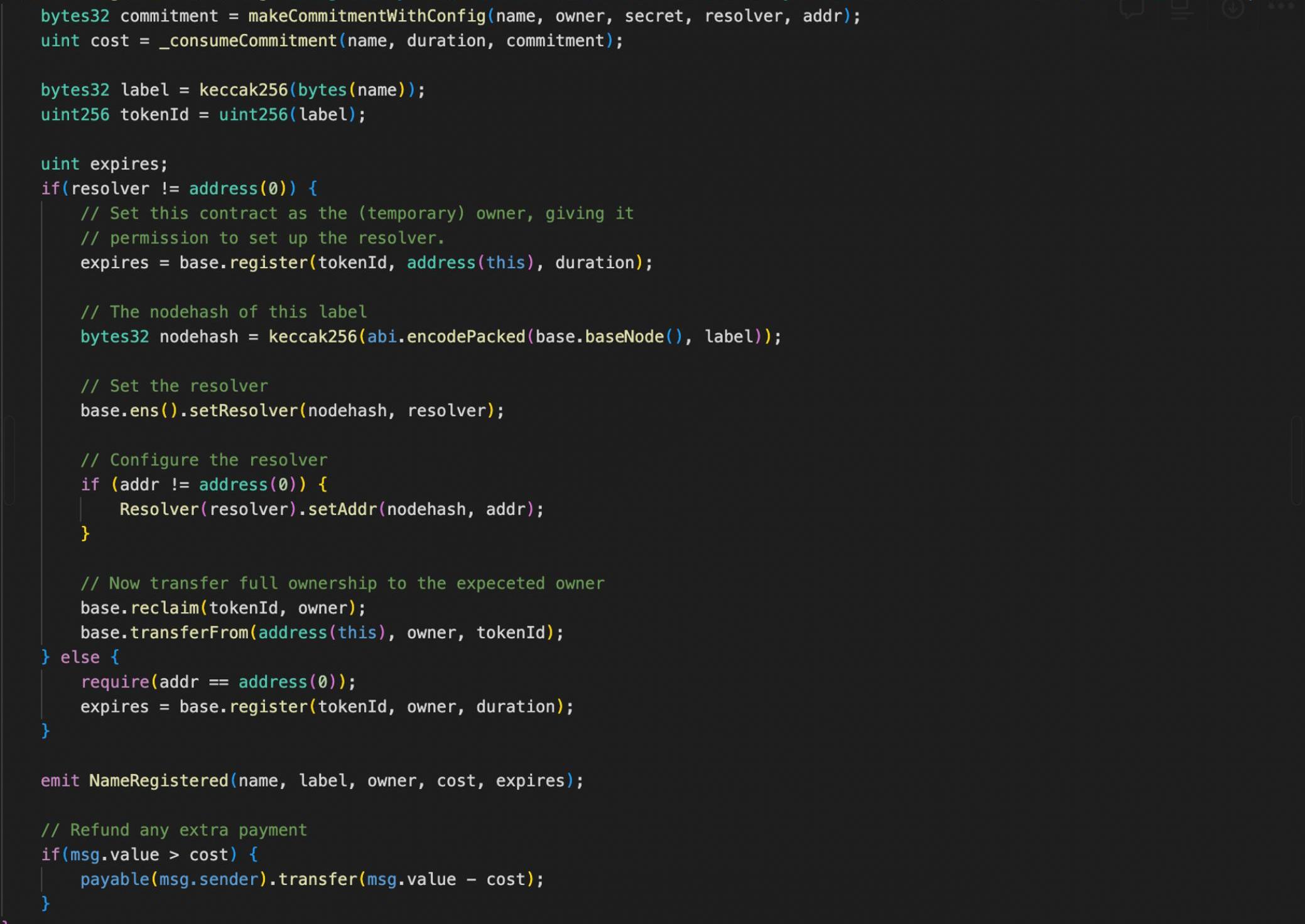Image resolution: width=1305 pixels, height=924 pixels.
Task: Click the caption/details icon beside the comment bubble
Action: pos(1181,8)
